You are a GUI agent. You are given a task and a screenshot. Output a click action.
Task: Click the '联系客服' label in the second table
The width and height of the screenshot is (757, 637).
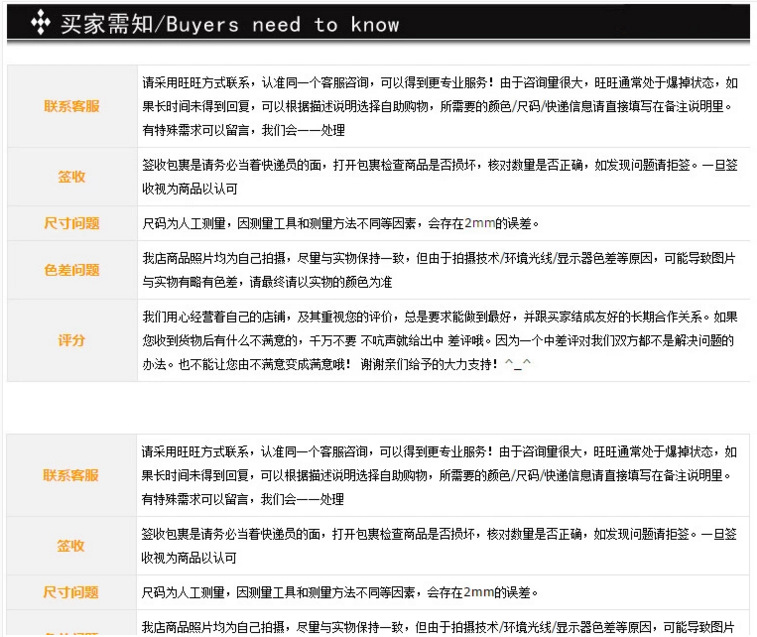point(71,475)
